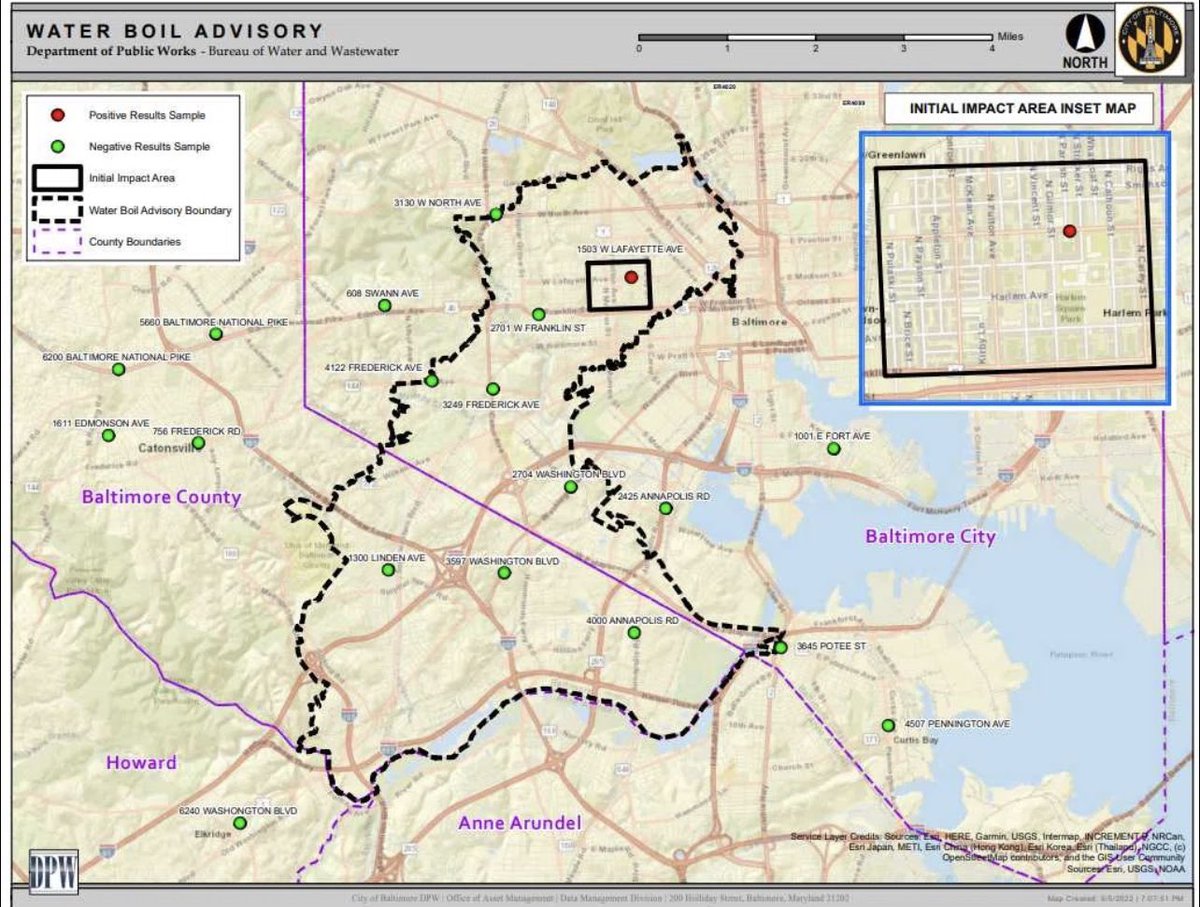Click the 'County Boundaries' legend label
Viewport: 1200px width, 907px height.
pyautogui.click(x=134, y=242)
